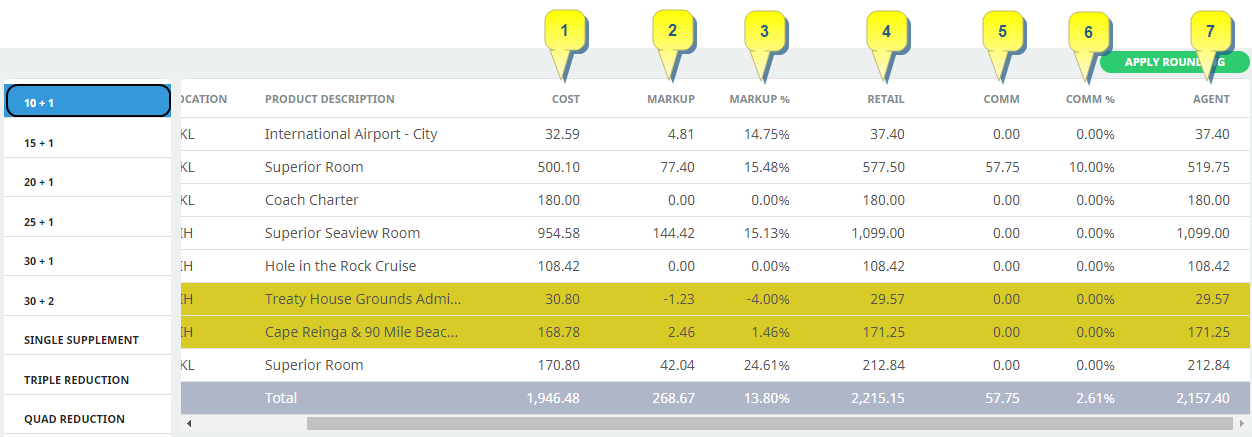Viewport: 1252px width, 437px height.
Task: Click the Retail column header
Action: click(x=885, y=99)
